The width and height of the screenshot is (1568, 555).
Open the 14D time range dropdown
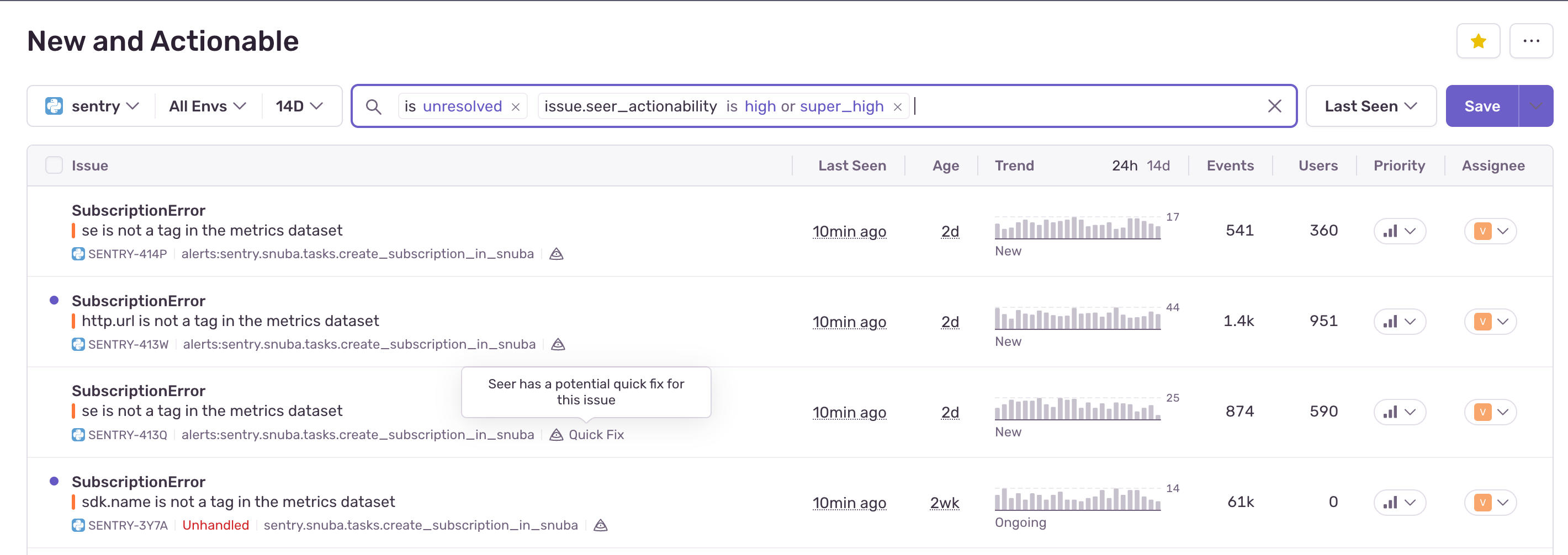point(297,105)
